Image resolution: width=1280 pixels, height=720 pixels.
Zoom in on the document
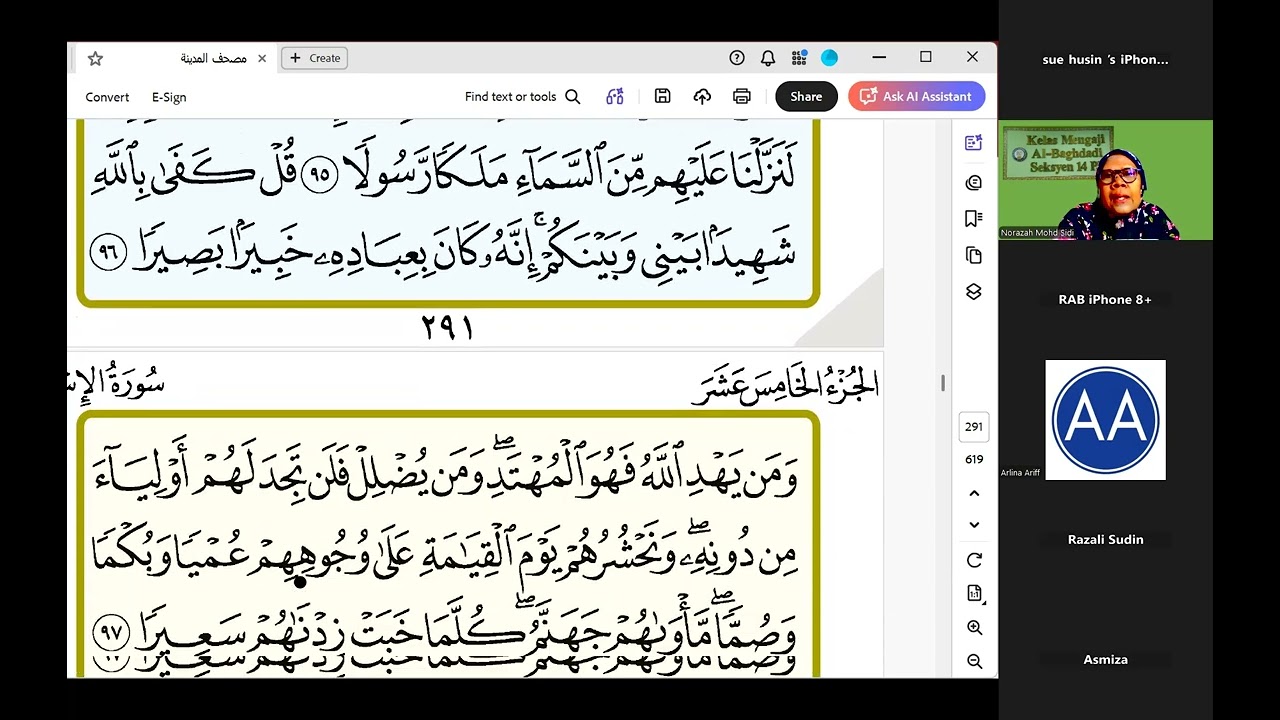[974, 628]
